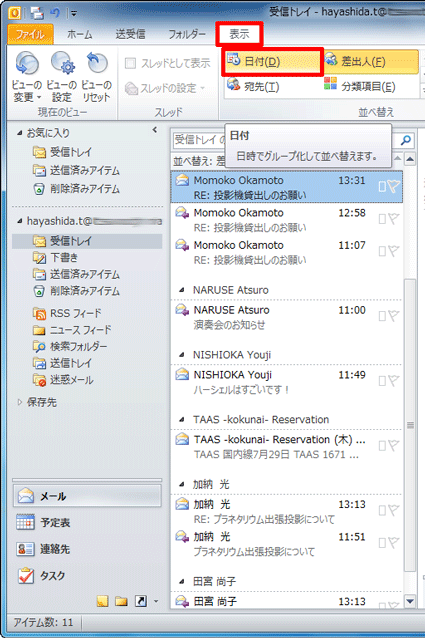Sort by 日付(D)
Viewport: 425px width, 638px height.
272,62
